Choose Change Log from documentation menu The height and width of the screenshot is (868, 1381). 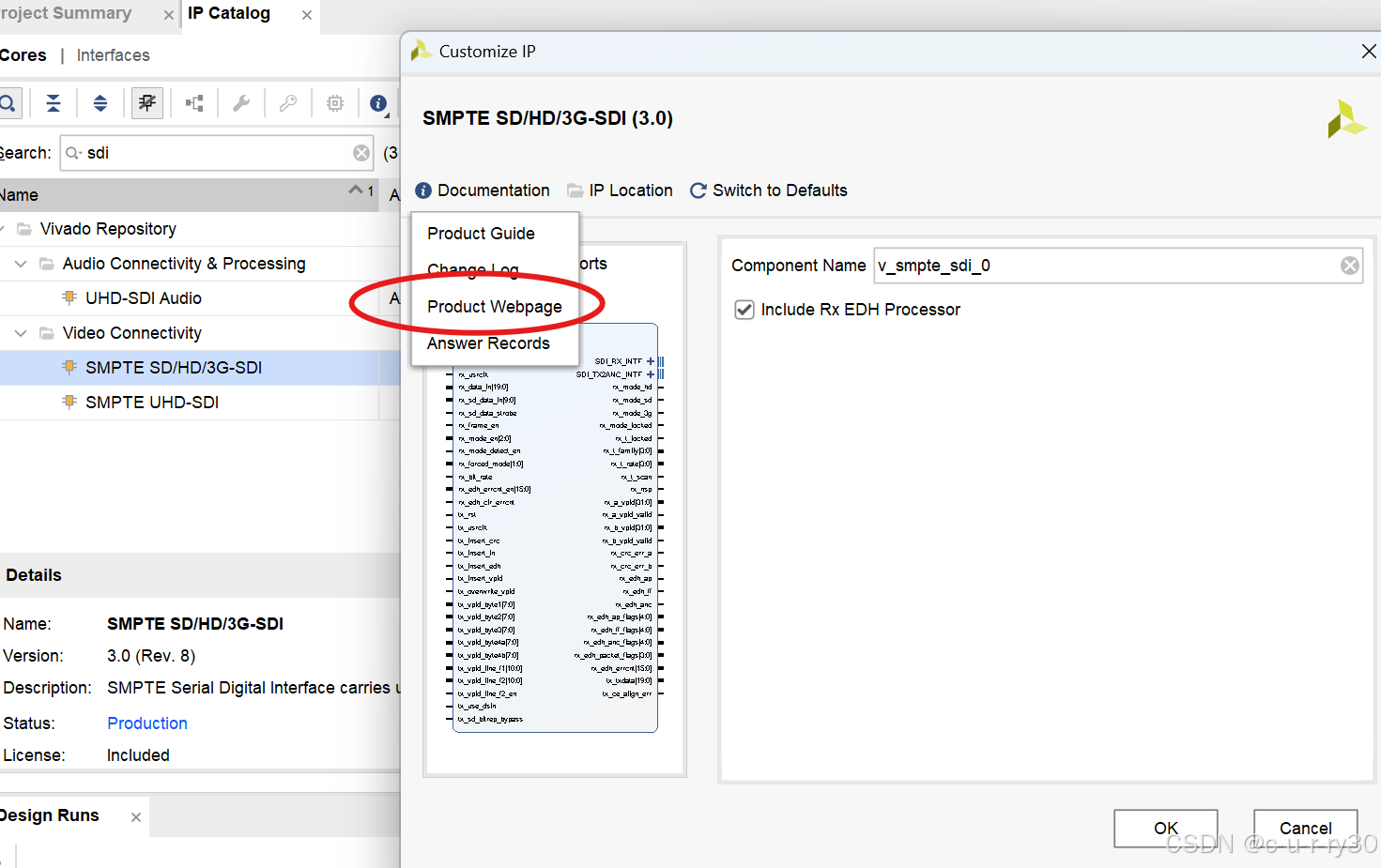coord(473,270)
